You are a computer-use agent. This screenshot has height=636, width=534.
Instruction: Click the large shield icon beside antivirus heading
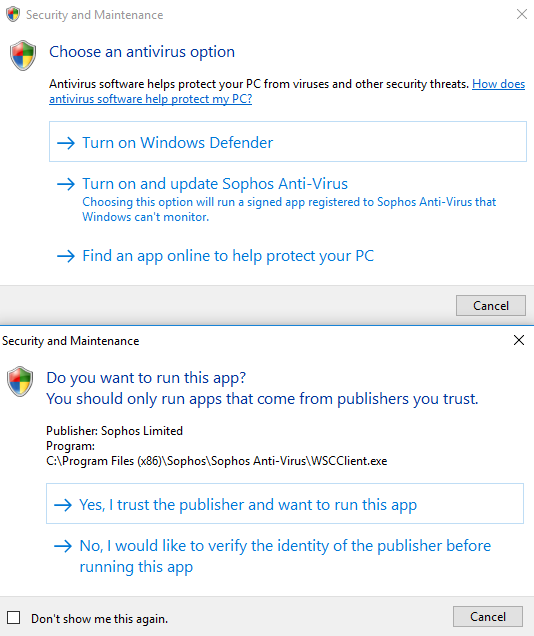[x=23, y=56]
